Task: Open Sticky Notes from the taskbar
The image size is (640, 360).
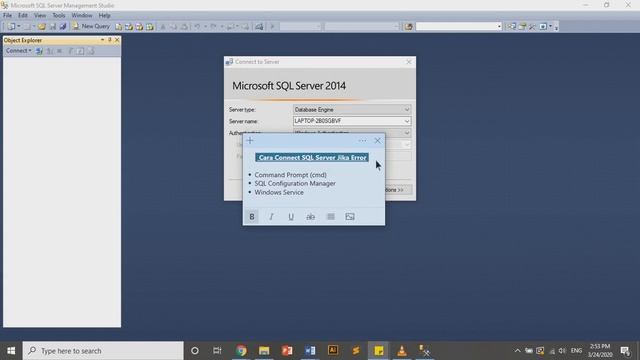Action: (x=379, y=351)
